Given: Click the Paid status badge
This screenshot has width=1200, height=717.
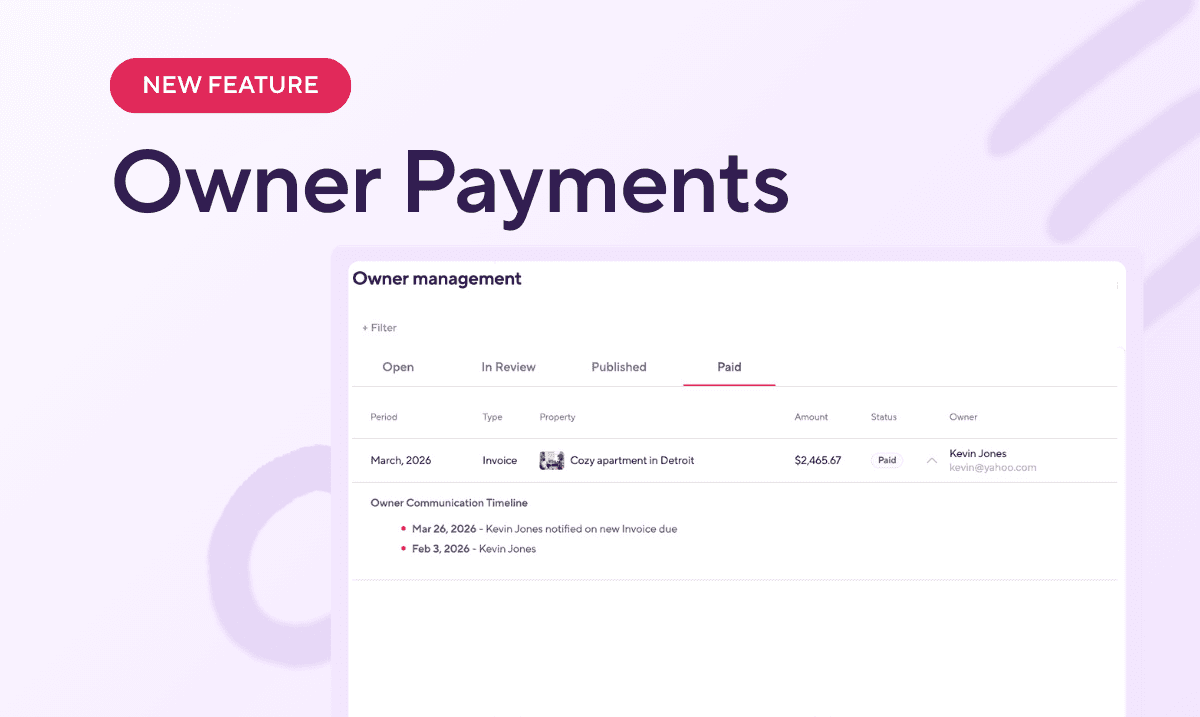Looking at the screenshot, I should point(886,460).
